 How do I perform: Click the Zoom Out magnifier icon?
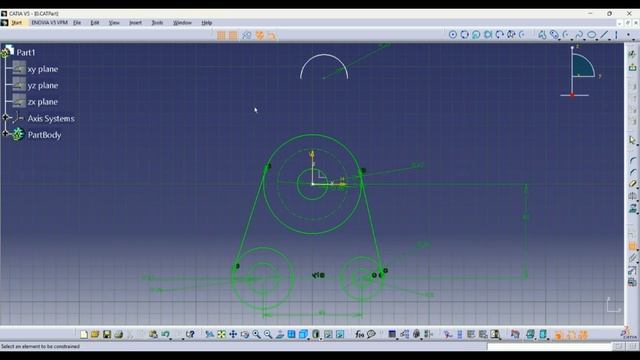(268, 335)
